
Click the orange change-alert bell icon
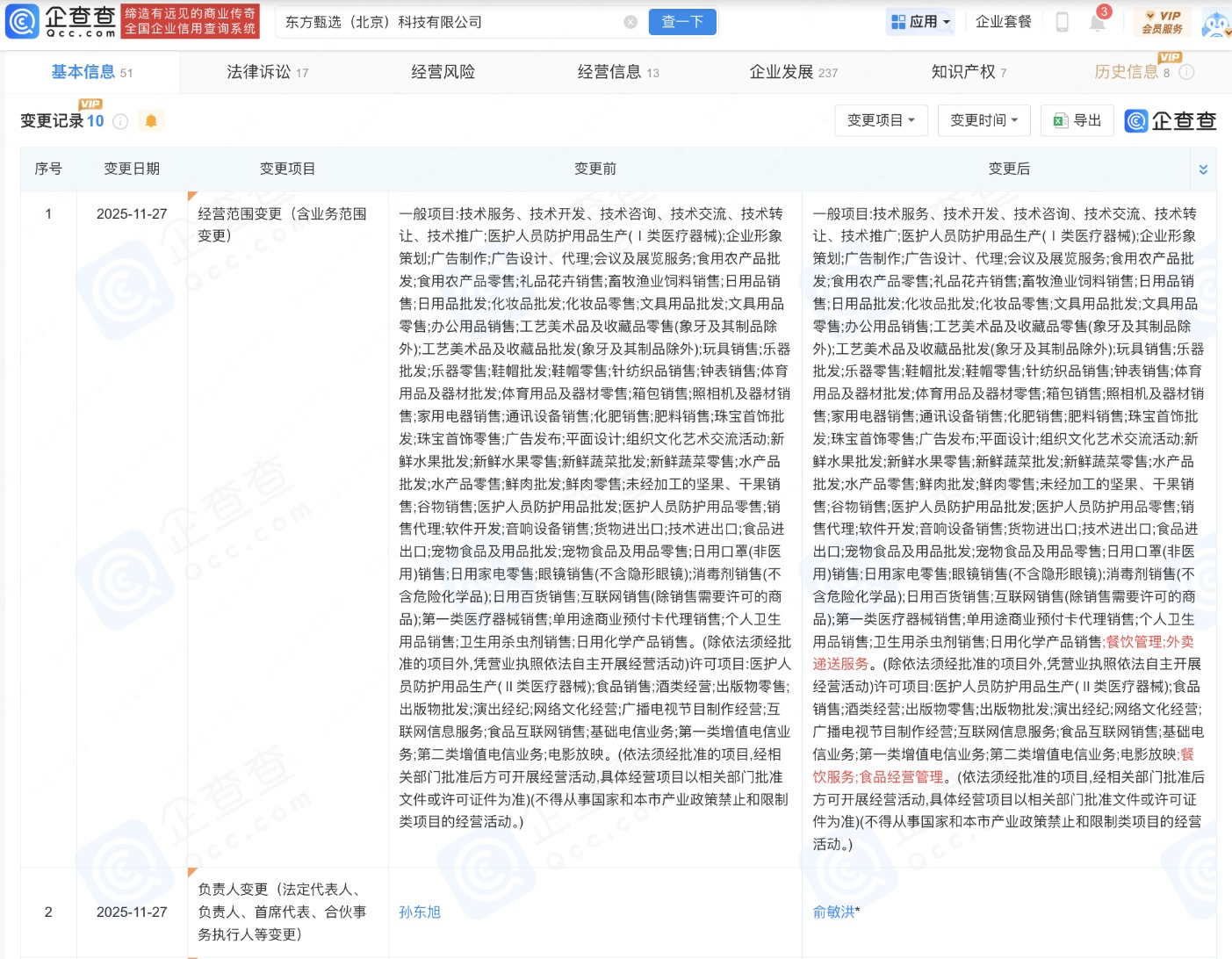point(151,121)
